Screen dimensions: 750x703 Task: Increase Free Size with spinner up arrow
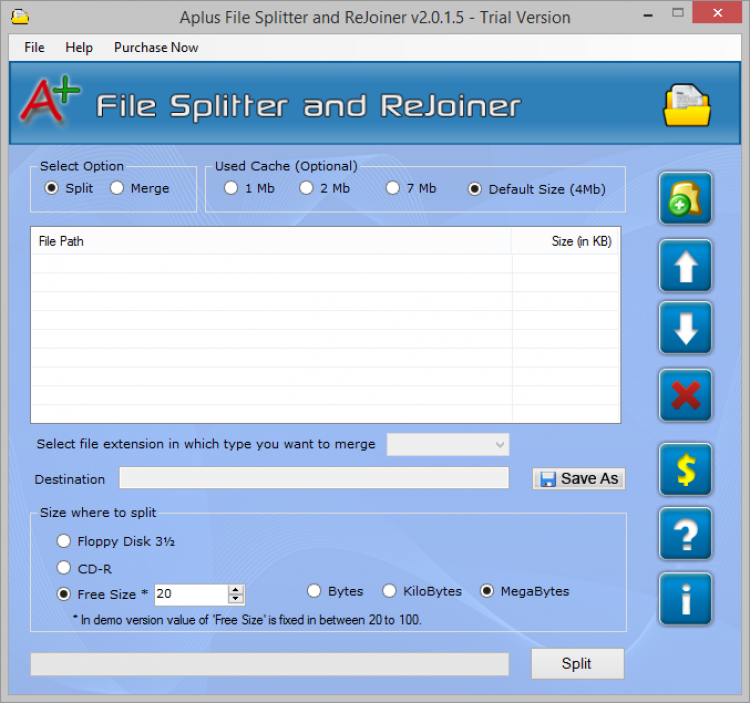(235, 590)
